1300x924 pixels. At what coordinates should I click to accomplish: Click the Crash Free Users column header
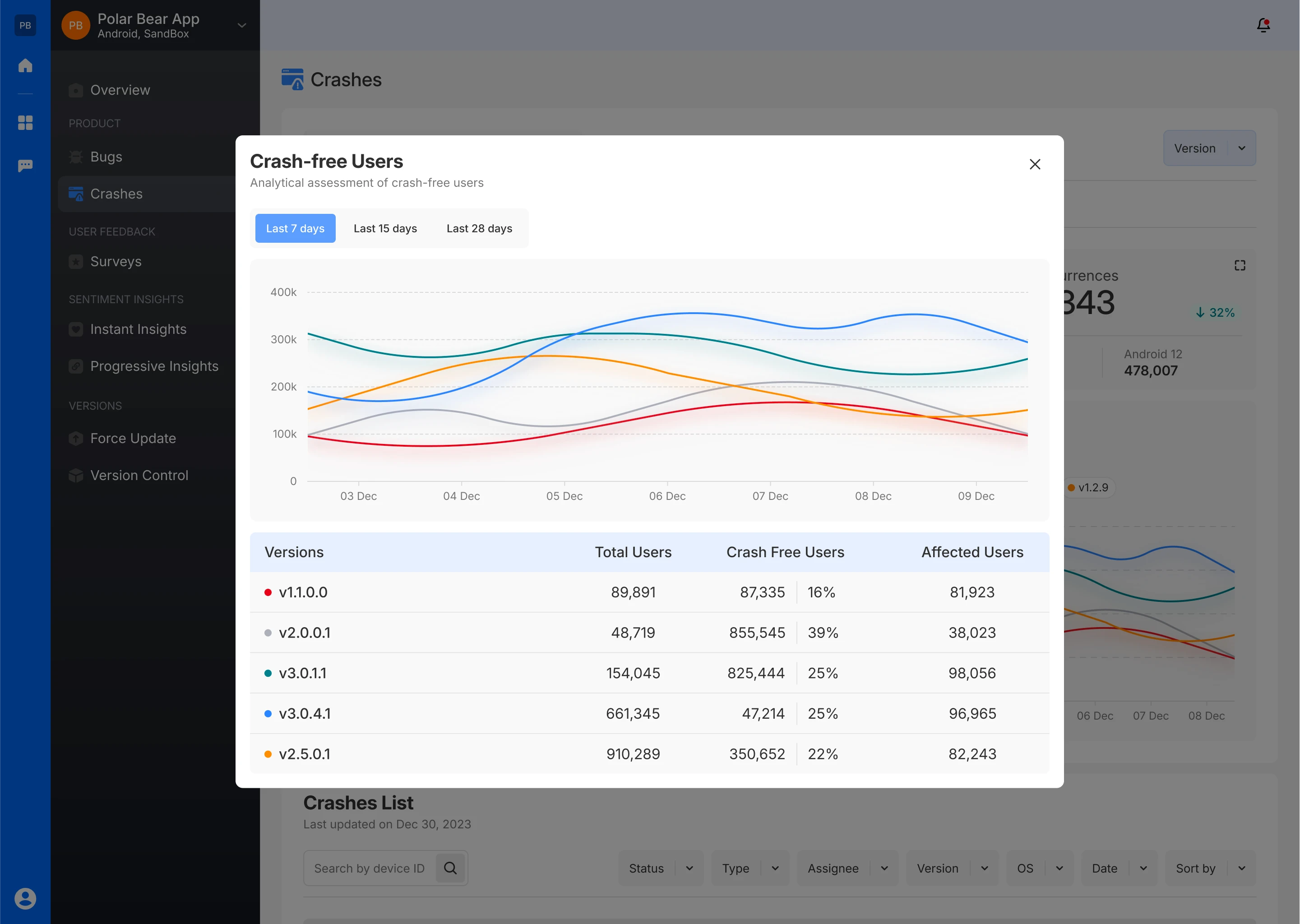click(x=785, y=553)
